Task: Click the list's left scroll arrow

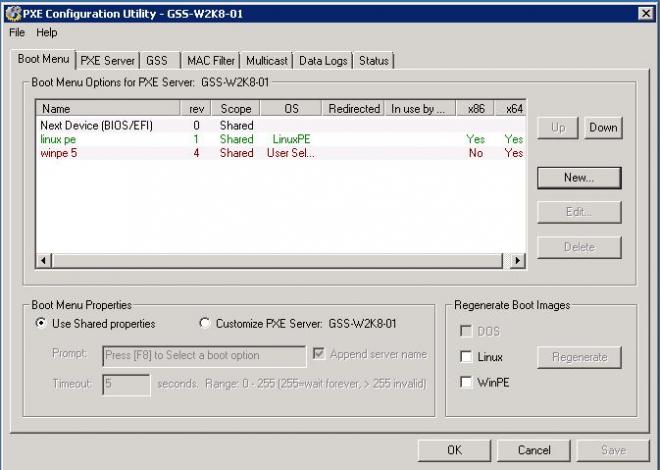Action: (43, 260)
